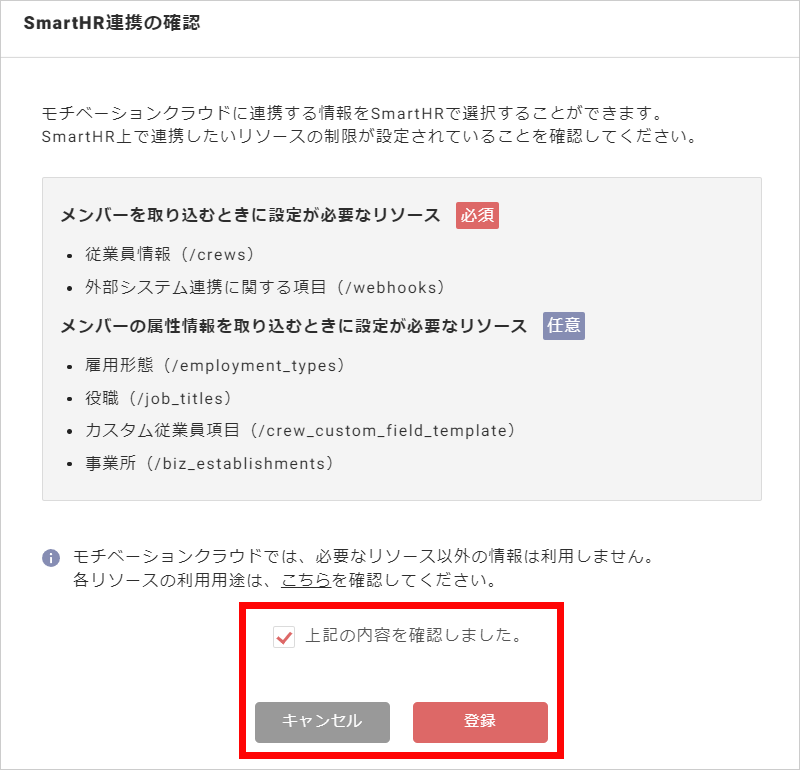Screen dimensions: 800x770
Task: Click the red 登録 button
Action: pos(480,721)
